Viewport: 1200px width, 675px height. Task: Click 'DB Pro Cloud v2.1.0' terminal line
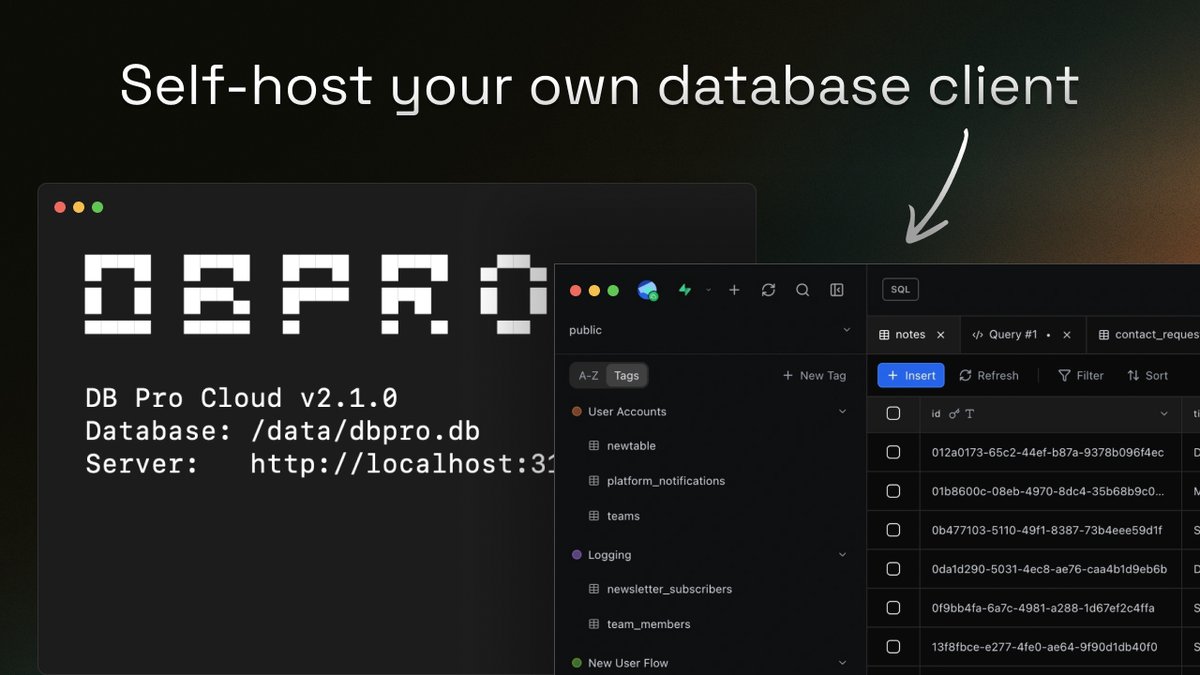pyautogui.click(x=241, y=398)
